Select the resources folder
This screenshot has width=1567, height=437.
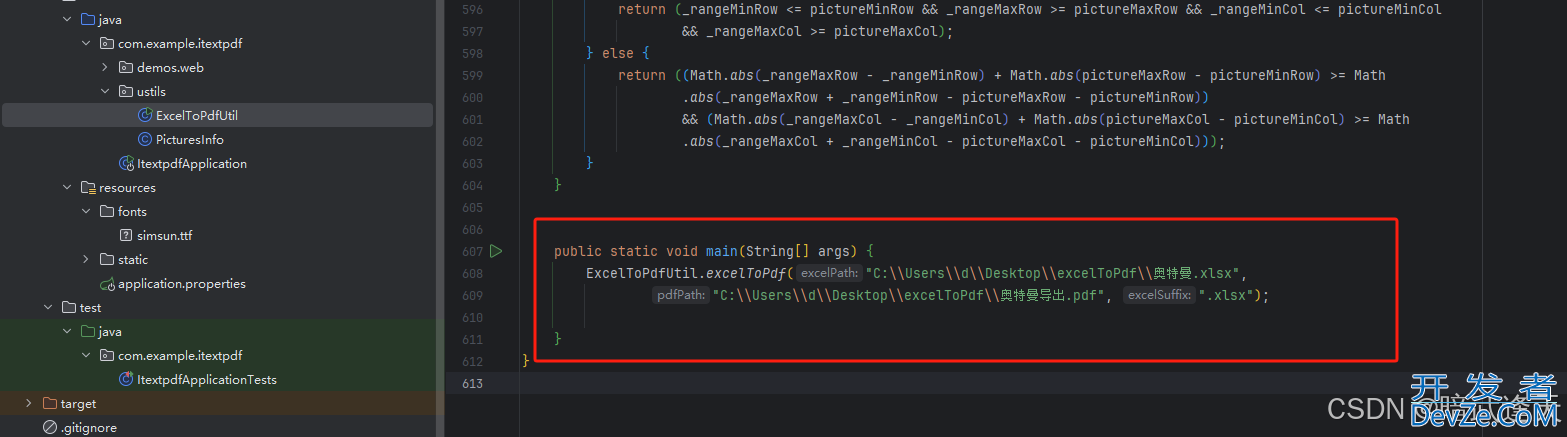tap(127, 187)
